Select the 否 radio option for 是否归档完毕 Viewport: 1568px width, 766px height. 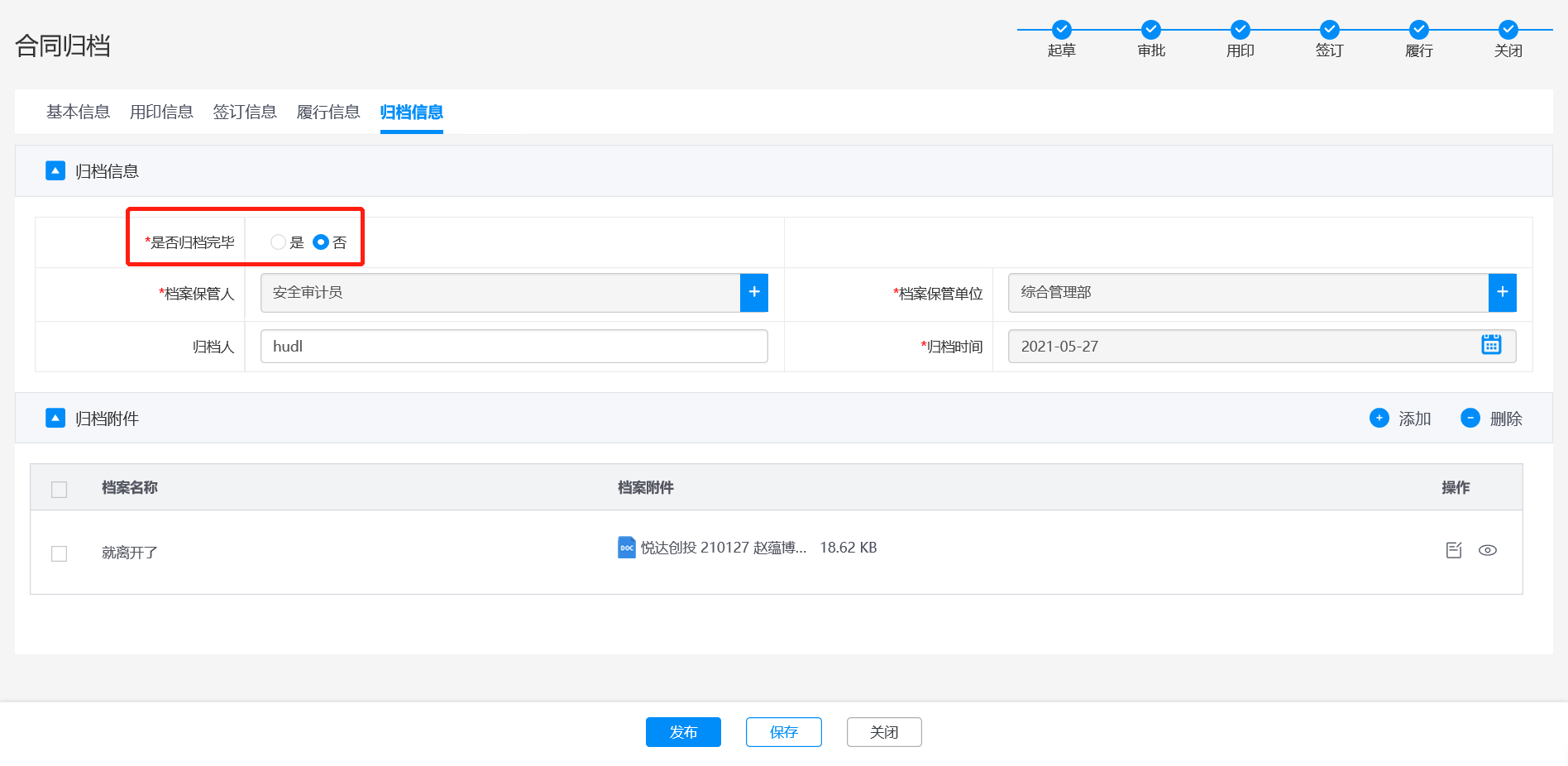321,242
